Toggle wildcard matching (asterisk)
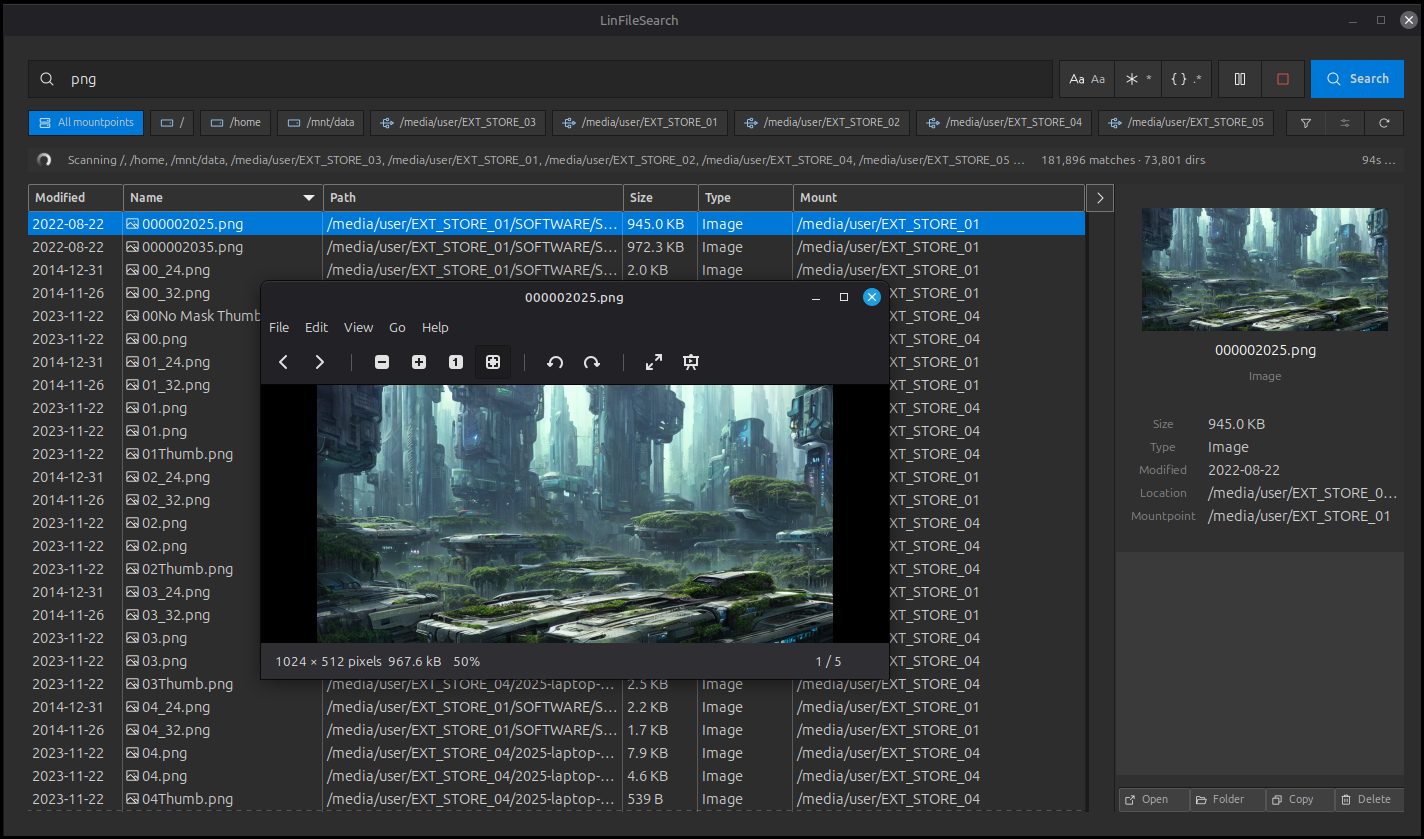1424x839 pixels. pyautogui.click(x=1138, y=79)
